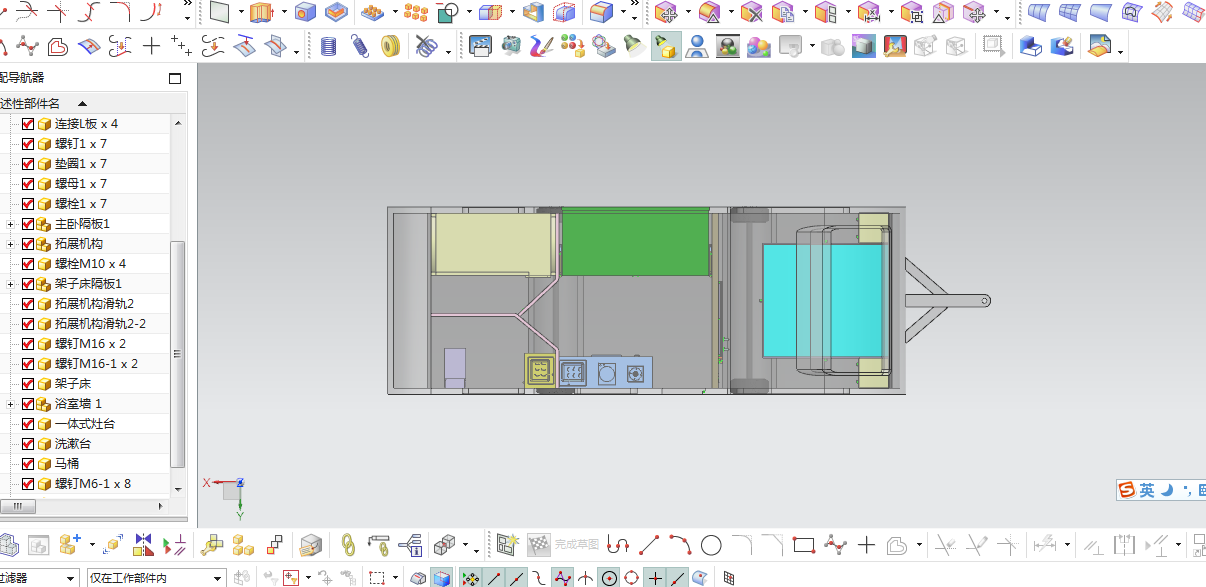Hide the 架子床 component
The image size is (1206, 587).
tap(28, 384)
